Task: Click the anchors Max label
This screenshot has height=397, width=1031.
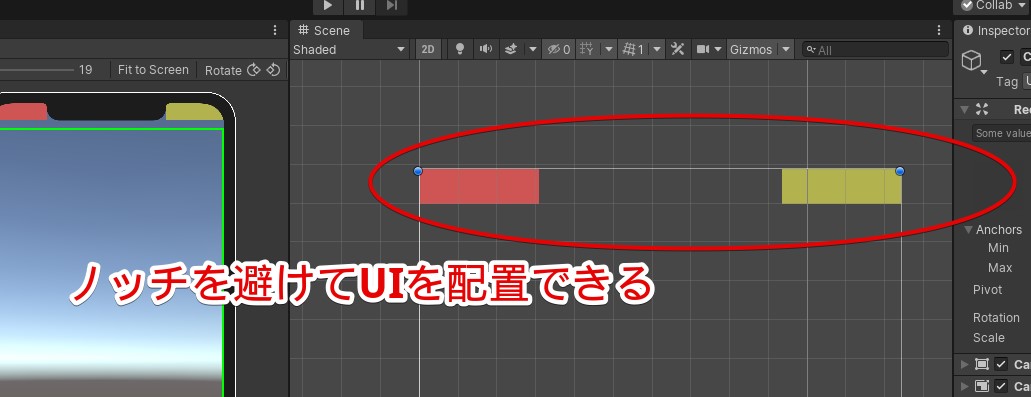Action: (x=1000, y=268)
